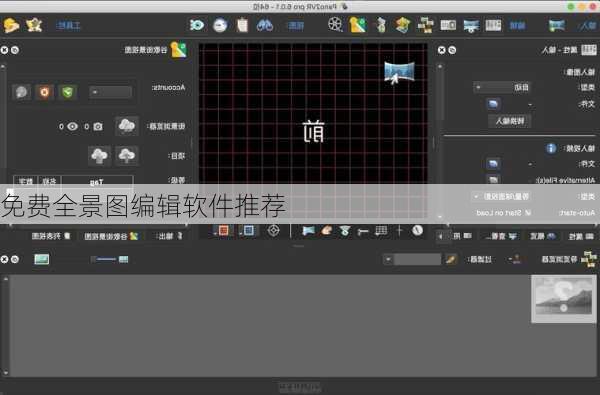Switch to the Properties tab at bottom right
Image resolution: width=600 pixels, height=395 pixels.
pyautogui.click(x=581, y=236)
